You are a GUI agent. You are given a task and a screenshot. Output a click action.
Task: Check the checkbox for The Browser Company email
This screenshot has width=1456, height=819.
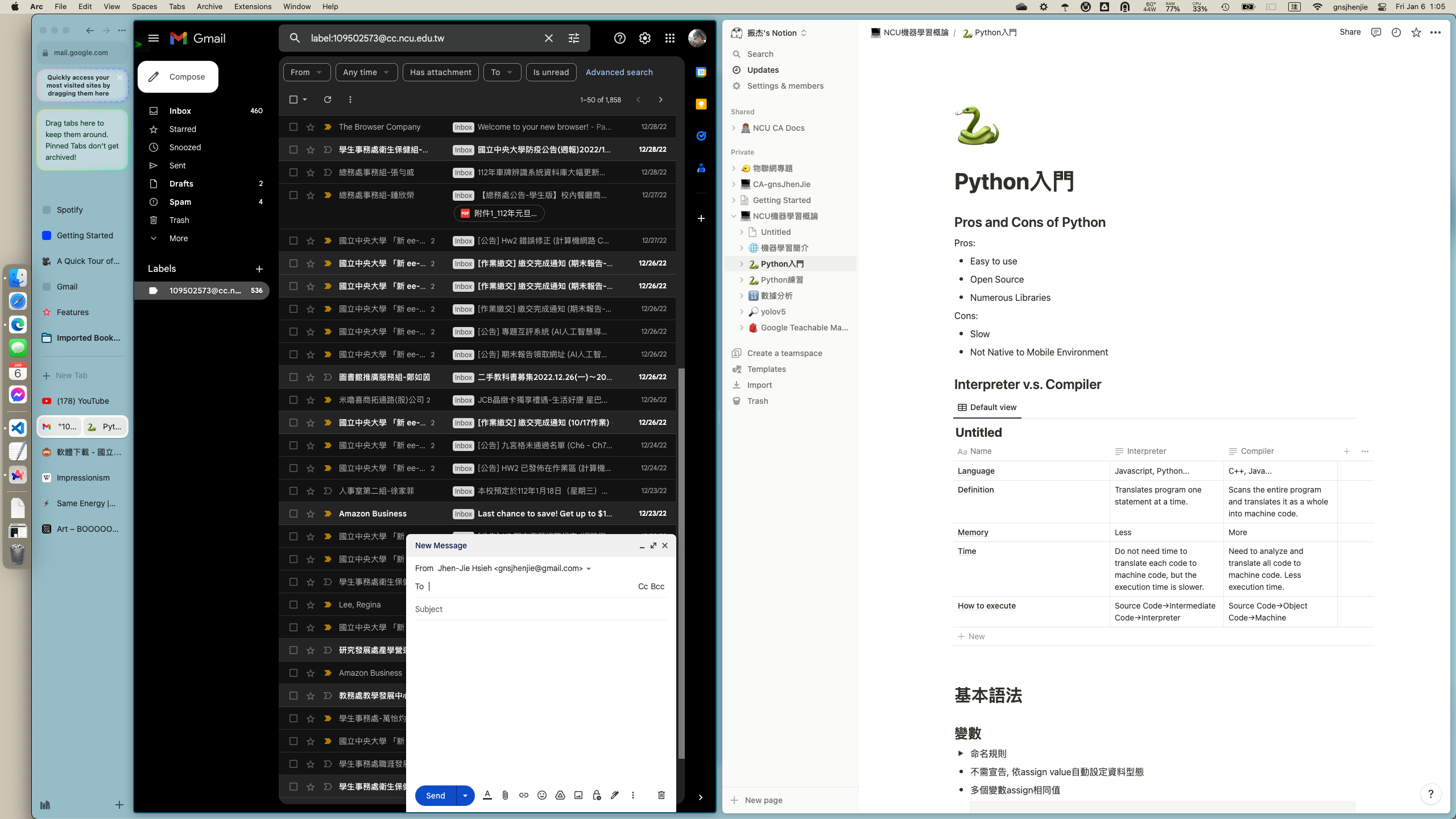point(293,127)
